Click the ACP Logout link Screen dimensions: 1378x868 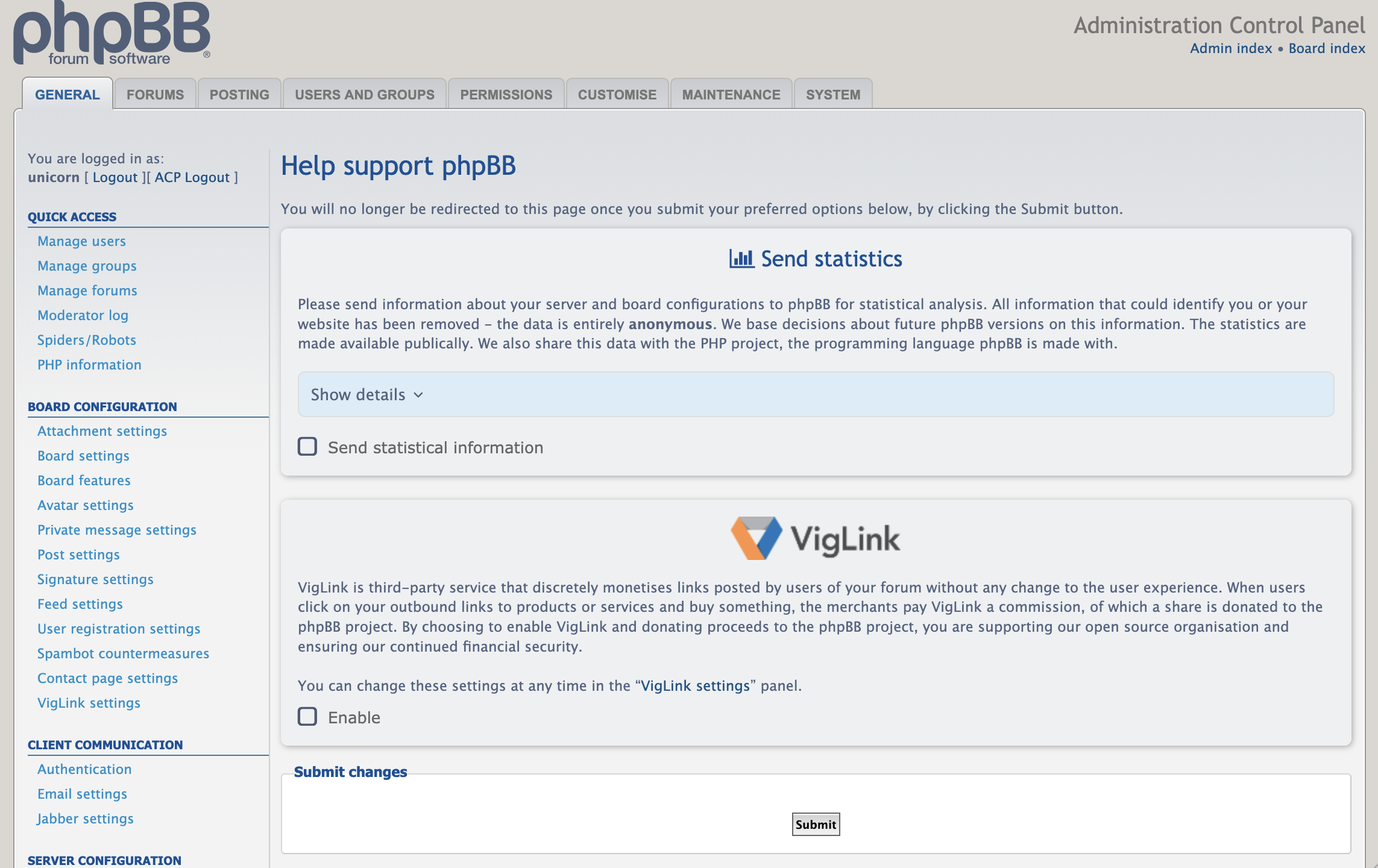[192, 177]
